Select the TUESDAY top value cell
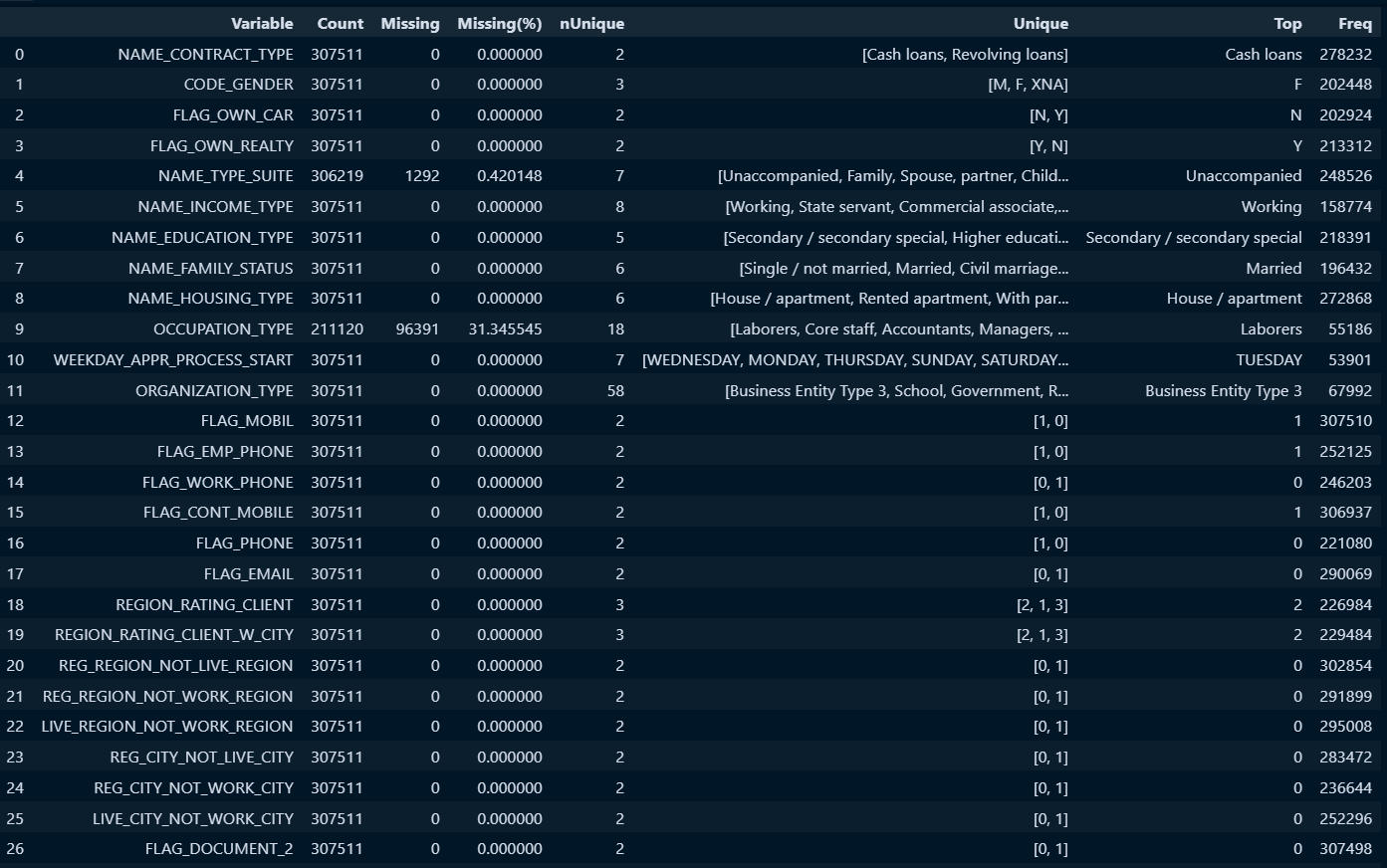This screenshot has height=868, width=1387. (1269, 360)
